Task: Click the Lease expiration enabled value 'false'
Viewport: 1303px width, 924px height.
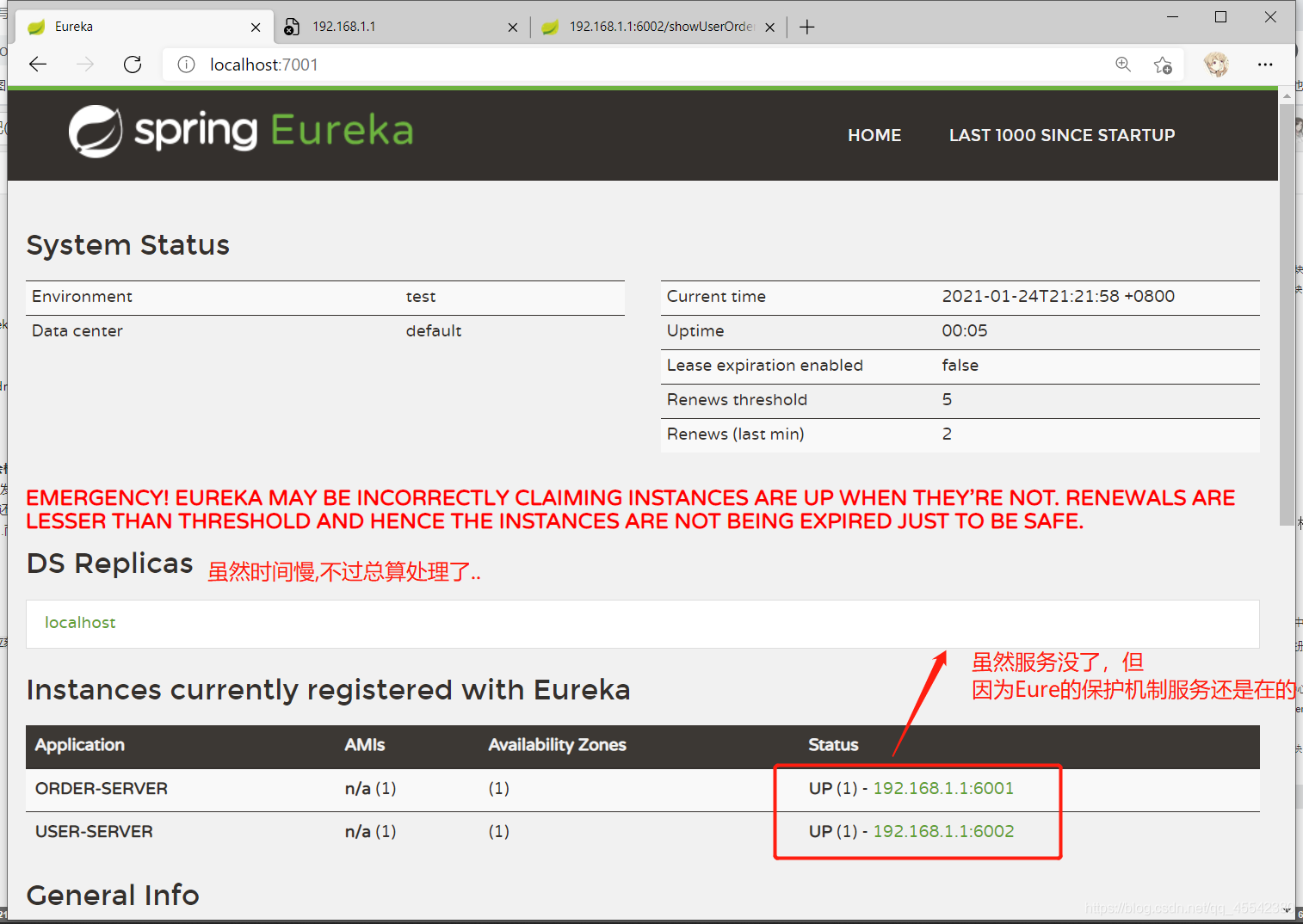Action: click(x=960, y=365)
